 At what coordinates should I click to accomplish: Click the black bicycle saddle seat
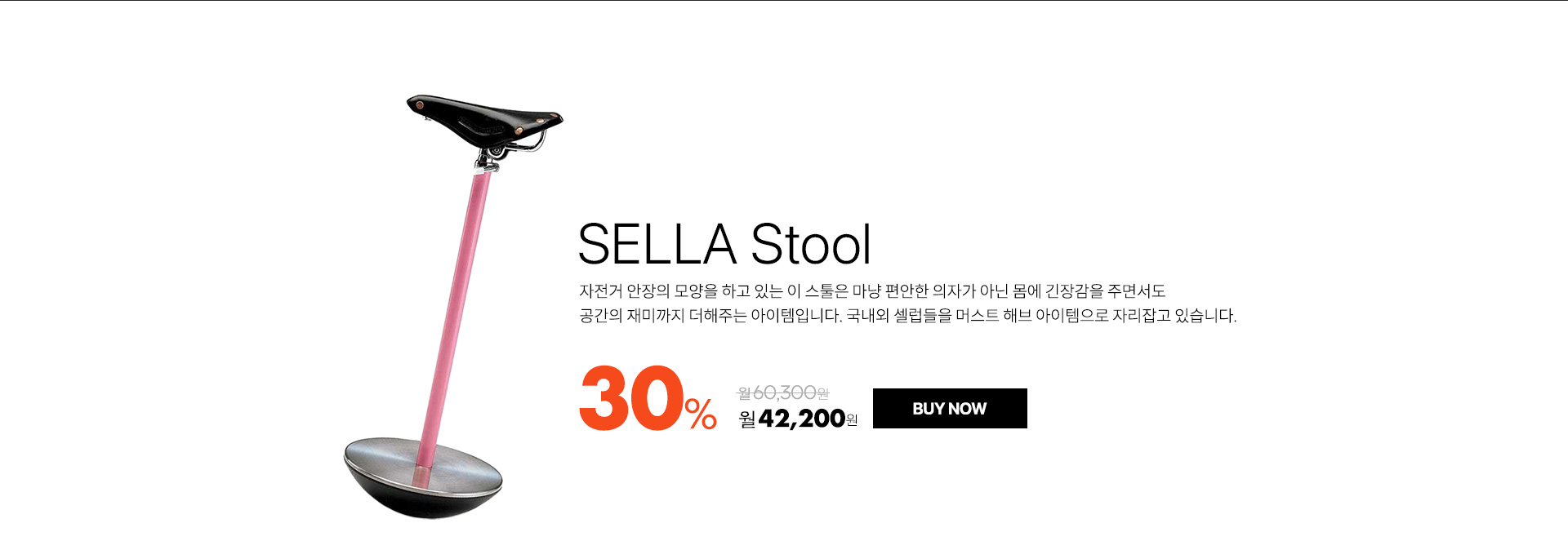[482, 118]
